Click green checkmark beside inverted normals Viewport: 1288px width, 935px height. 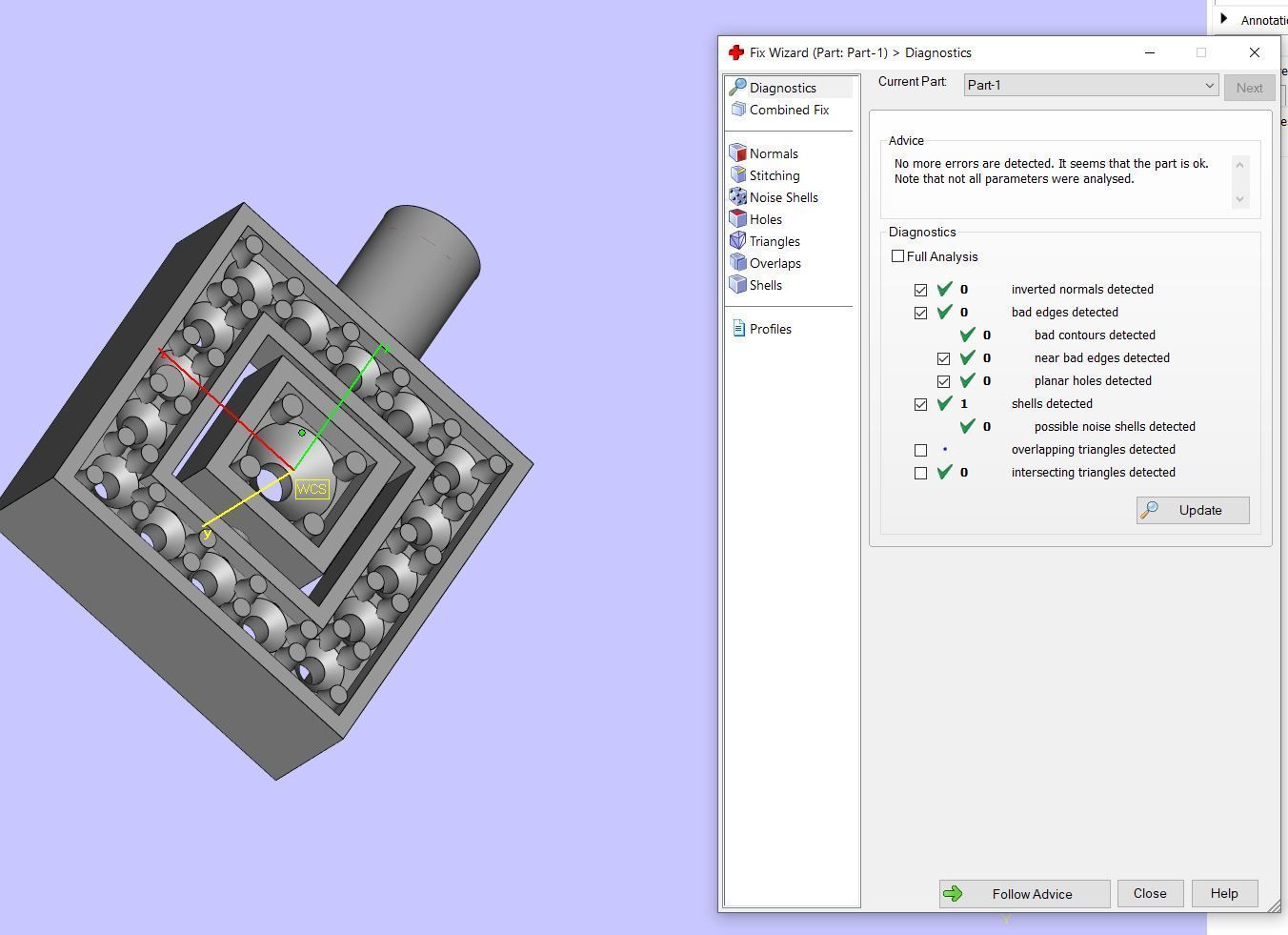pos(945,289)
